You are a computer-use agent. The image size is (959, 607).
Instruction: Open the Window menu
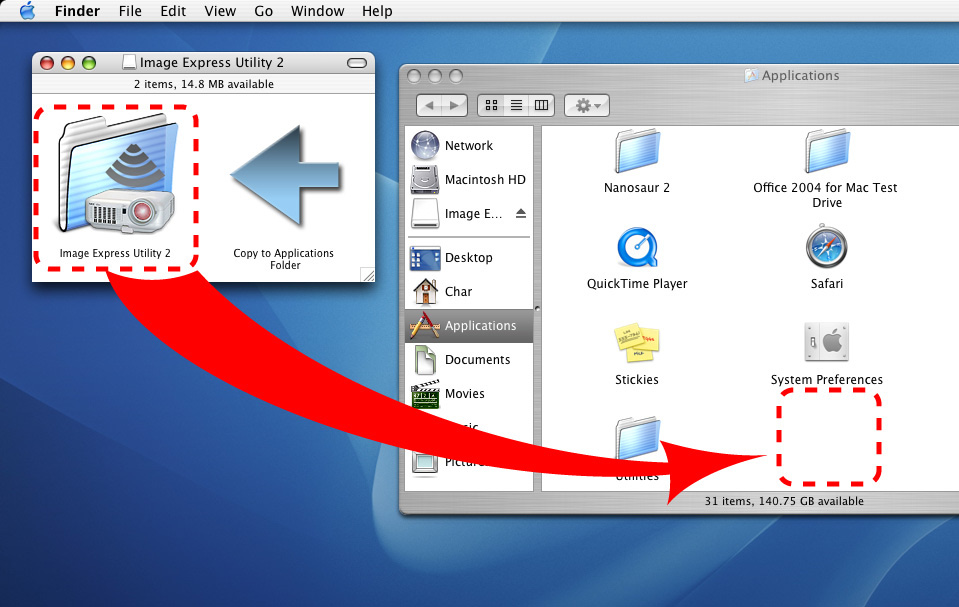point(317,11)
